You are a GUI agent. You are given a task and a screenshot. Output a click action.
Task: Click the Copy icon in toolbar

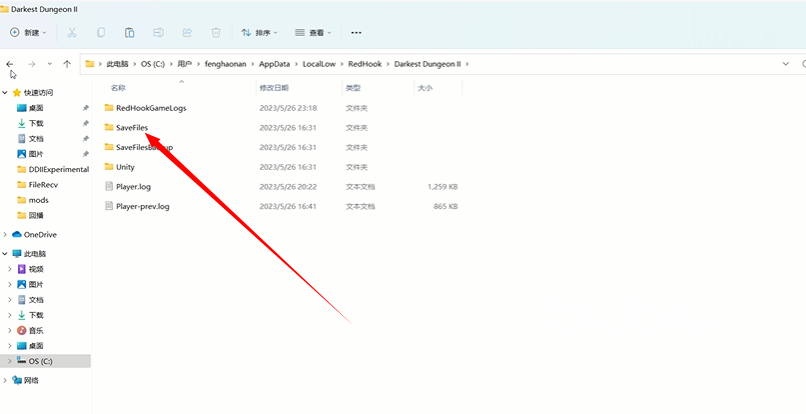pos(101,33)
